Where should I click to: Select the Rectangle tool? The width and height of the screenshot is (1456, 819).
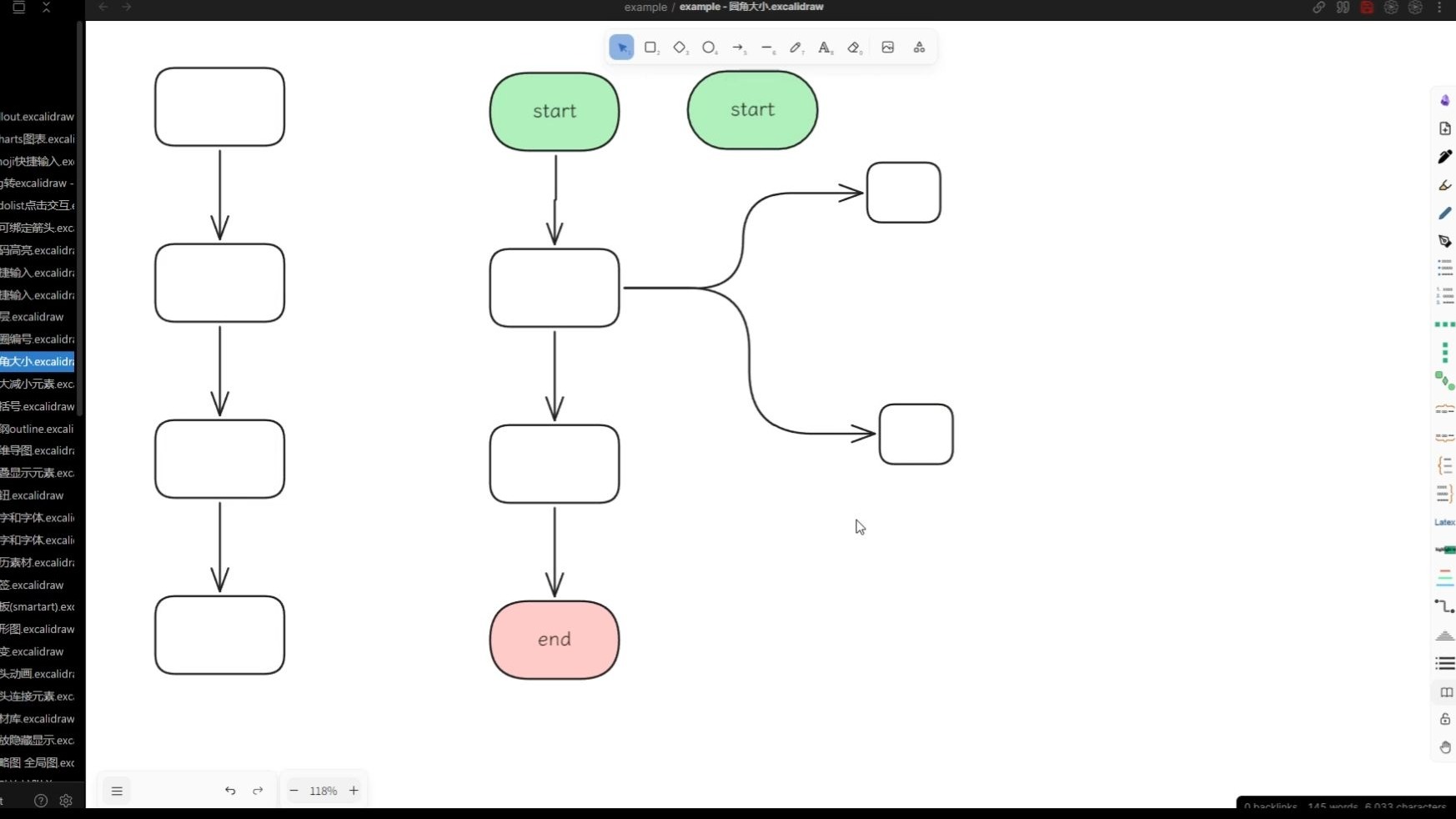[651, 48]
